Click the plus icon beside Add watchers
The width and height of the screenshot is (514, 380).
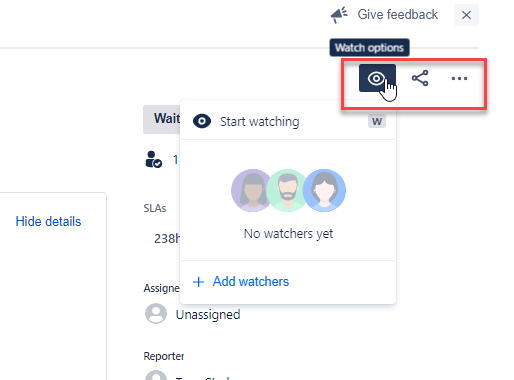click(x=198, y=282)
